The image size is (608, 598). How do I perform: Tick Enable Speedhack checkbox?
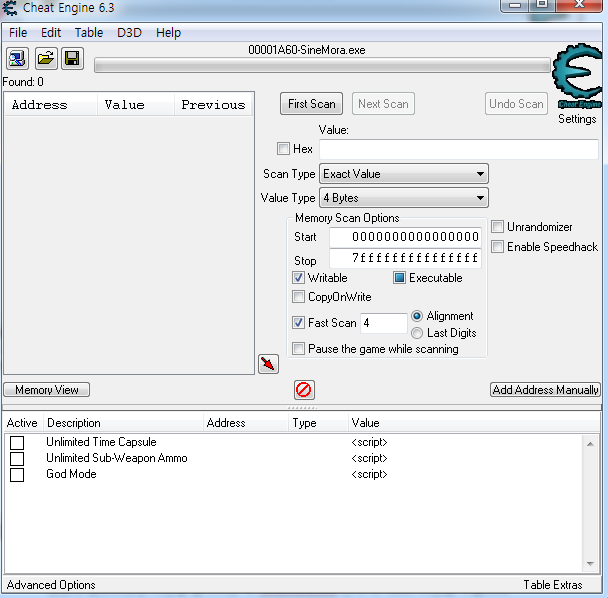tap(497, 247)
